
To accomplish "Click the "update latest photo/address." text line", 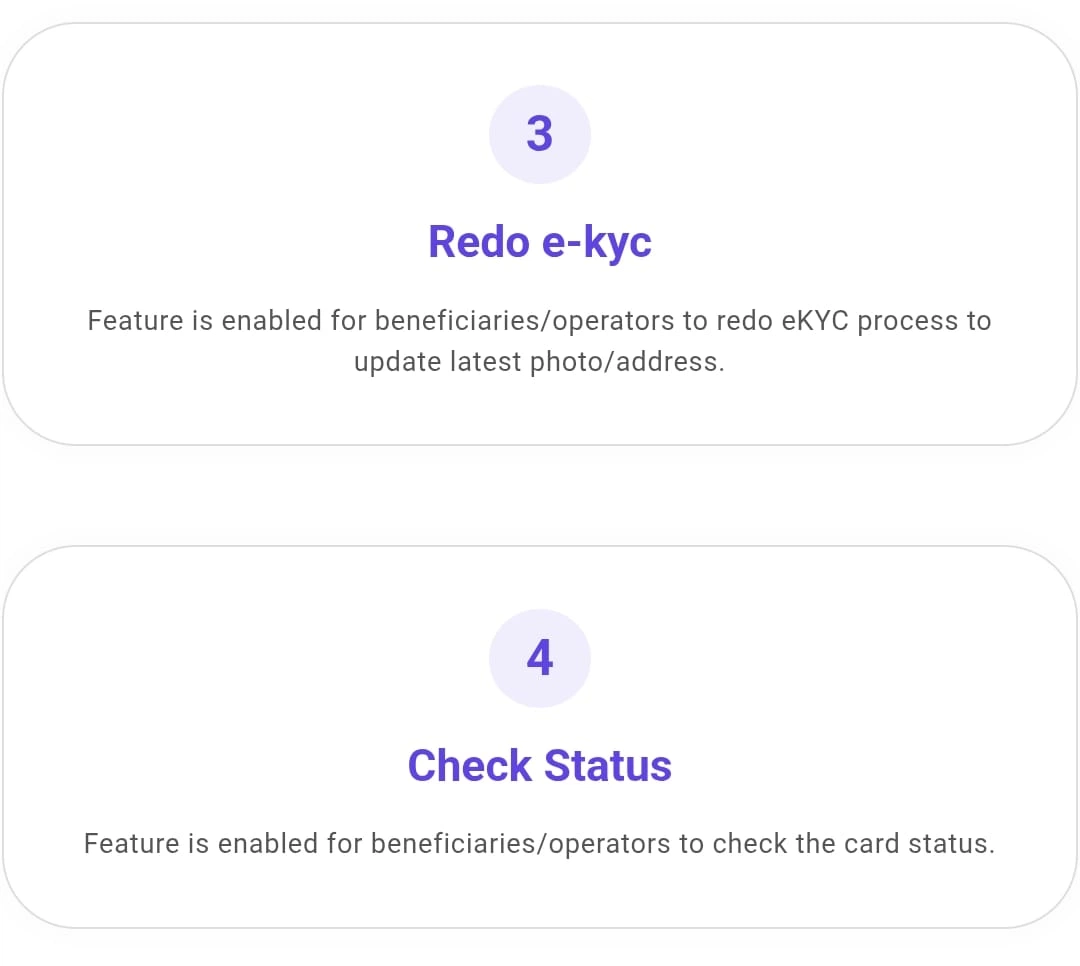I will pyautogui.click(x=539, y=361).
